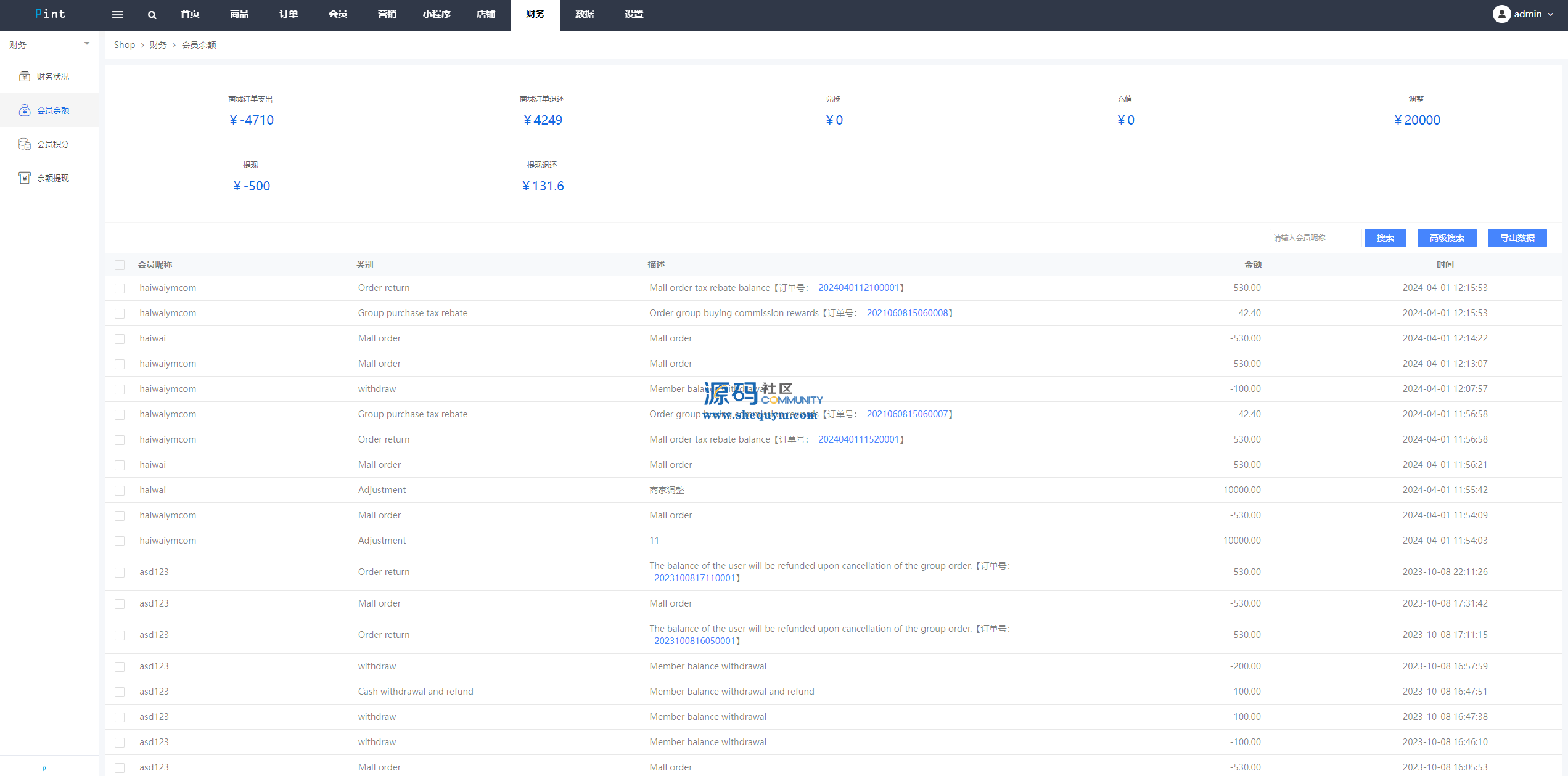Check the haiwai Mall order 12:14:22 row
Viewport: 1568px width, 776px height.
point(120,339)
